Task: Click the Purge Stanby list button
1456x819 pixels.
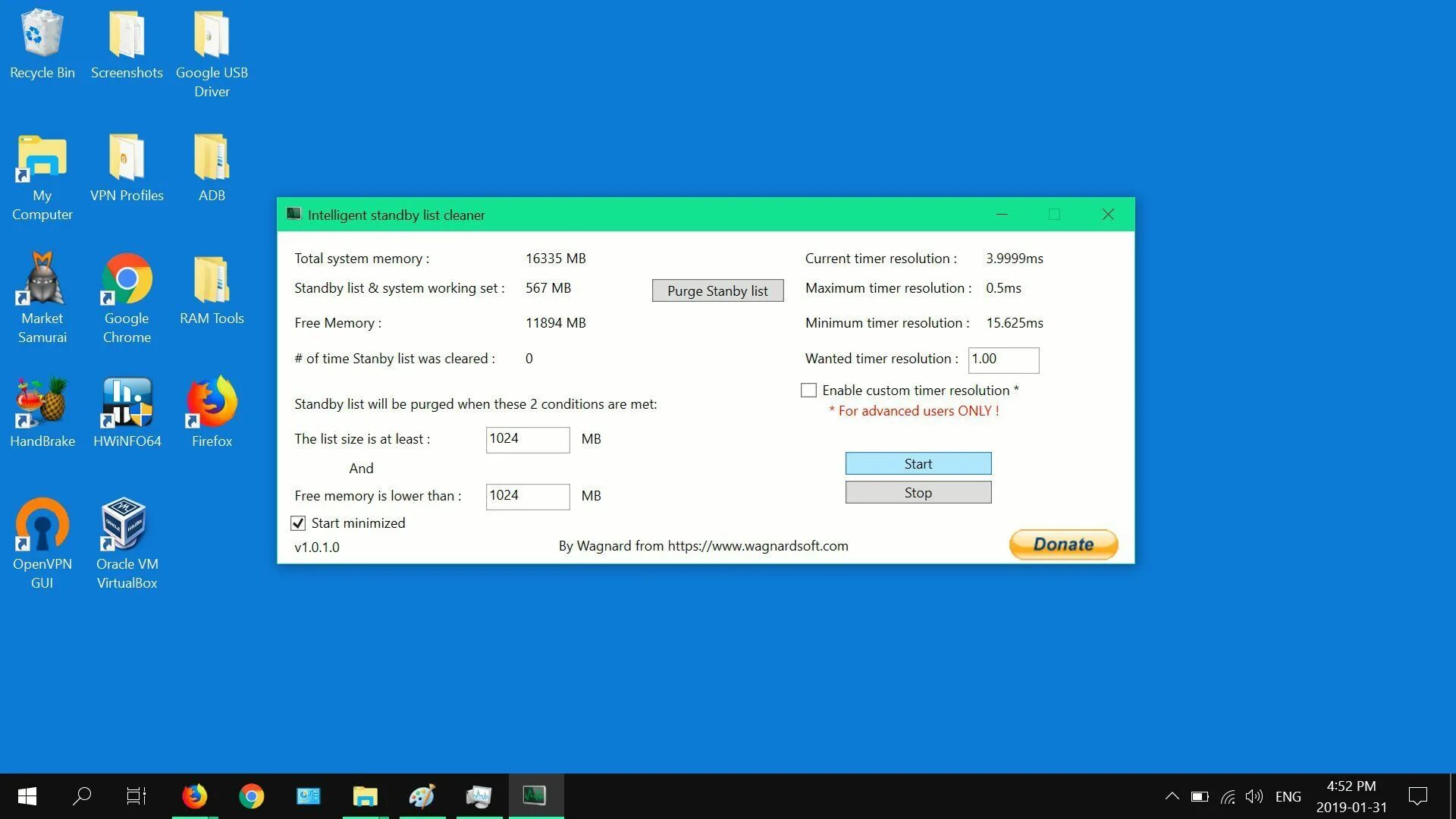Action: pyautogui.click(x=717, y=291)
